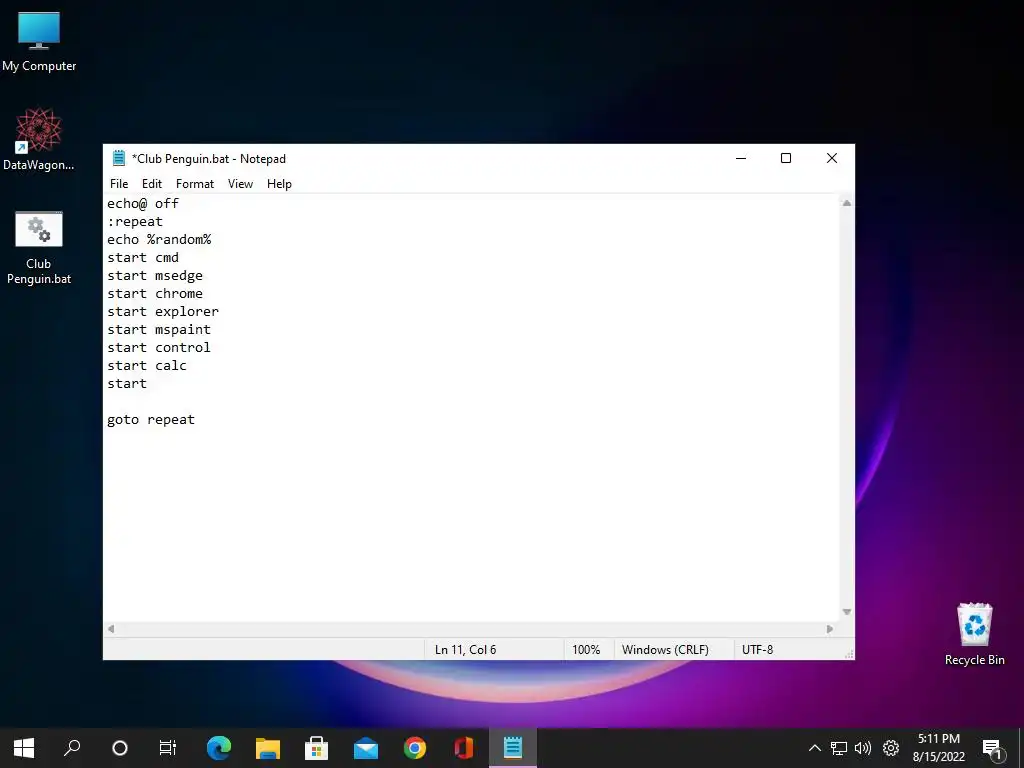Open Task View on taskbar
Image resolution: width=1024 pixels, height=768 pixels.
point(167,748)
